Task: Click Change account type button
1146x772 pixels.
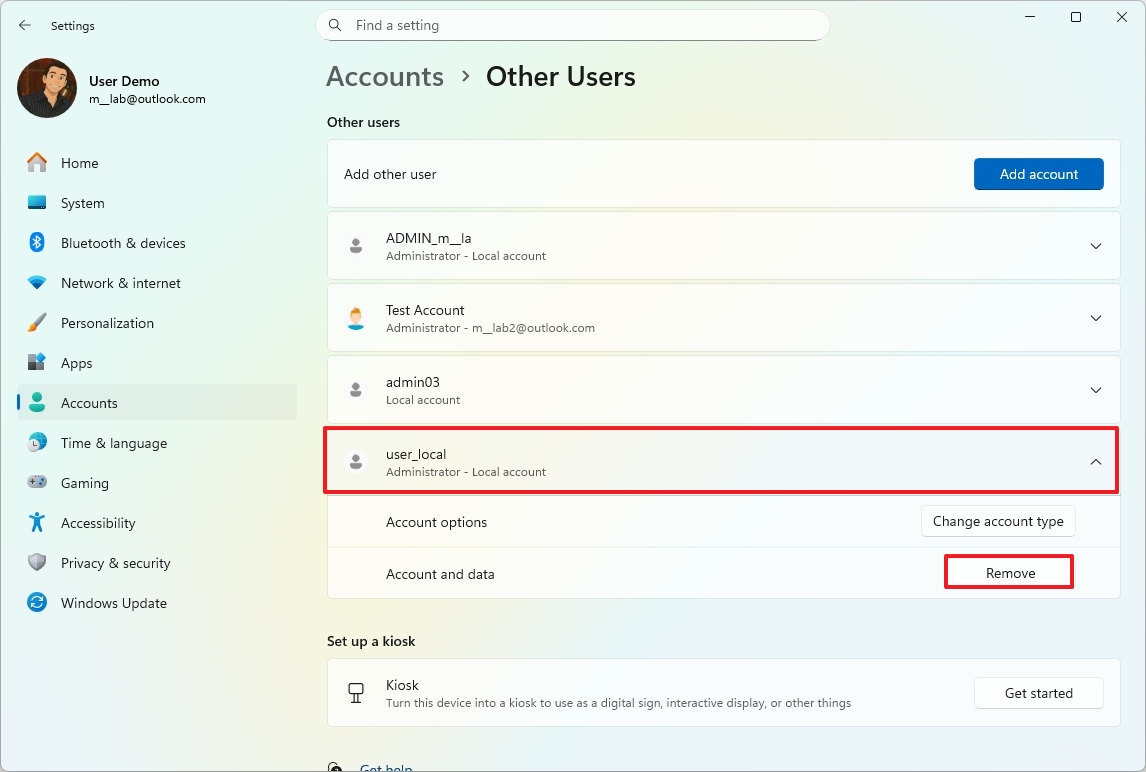Action: coord(997,521)
